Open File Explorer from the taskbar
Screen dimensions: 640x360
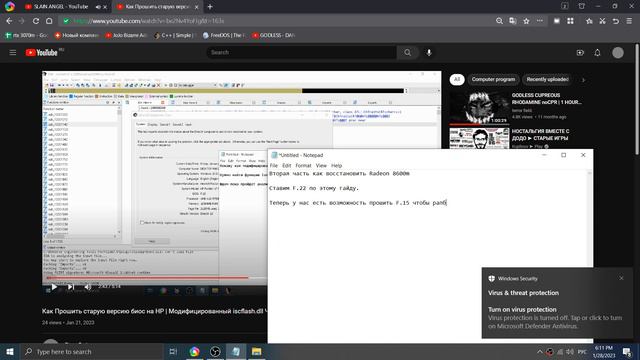click(256, 351)
